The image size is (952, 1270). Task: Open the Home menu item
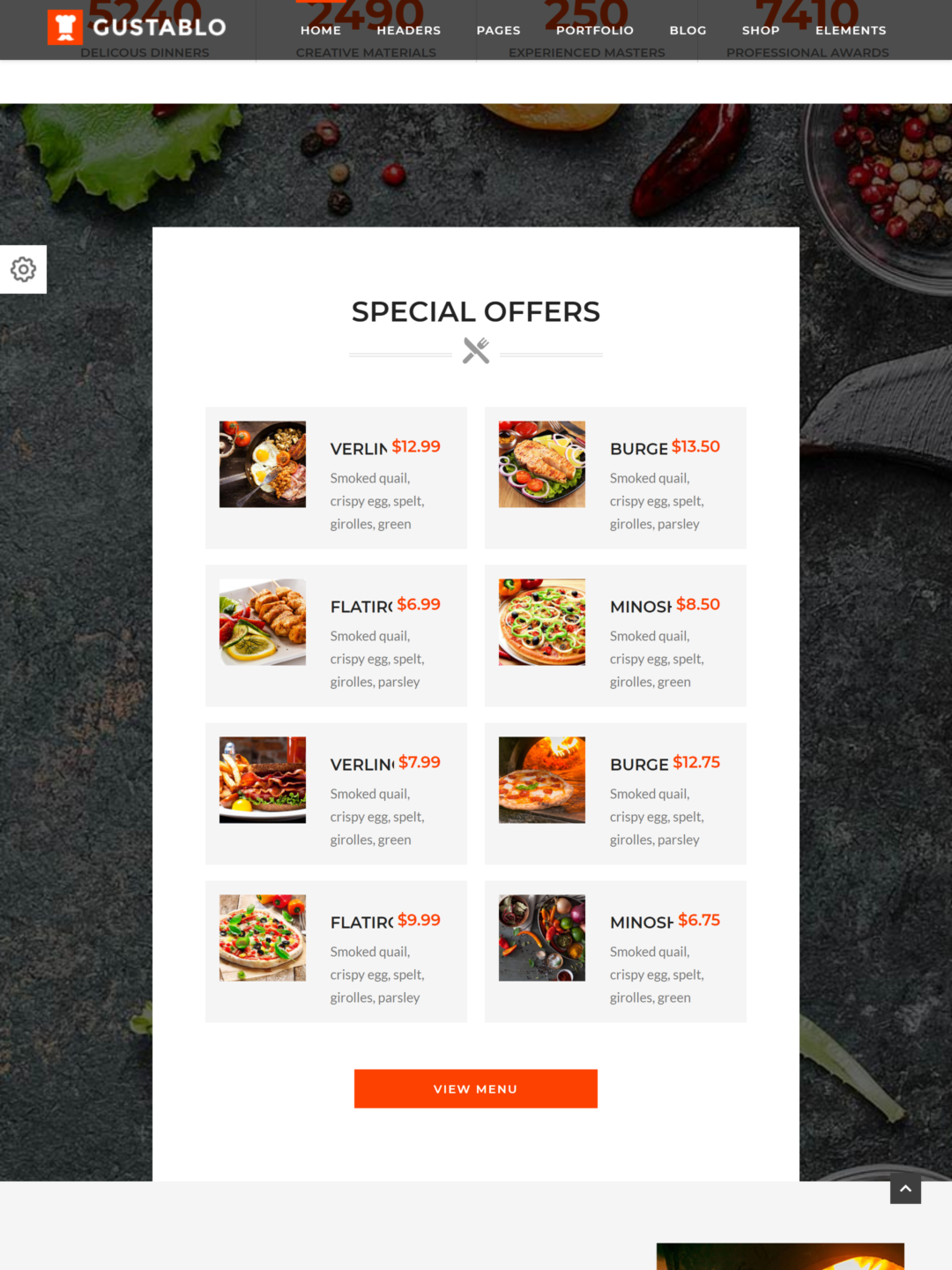tap(321, 30)
